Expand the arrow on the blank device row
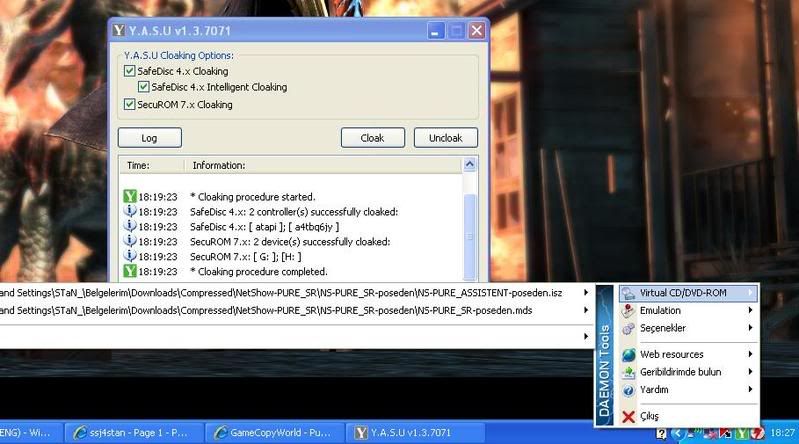Viewport: 799px width, 444px height. (585, 336)
